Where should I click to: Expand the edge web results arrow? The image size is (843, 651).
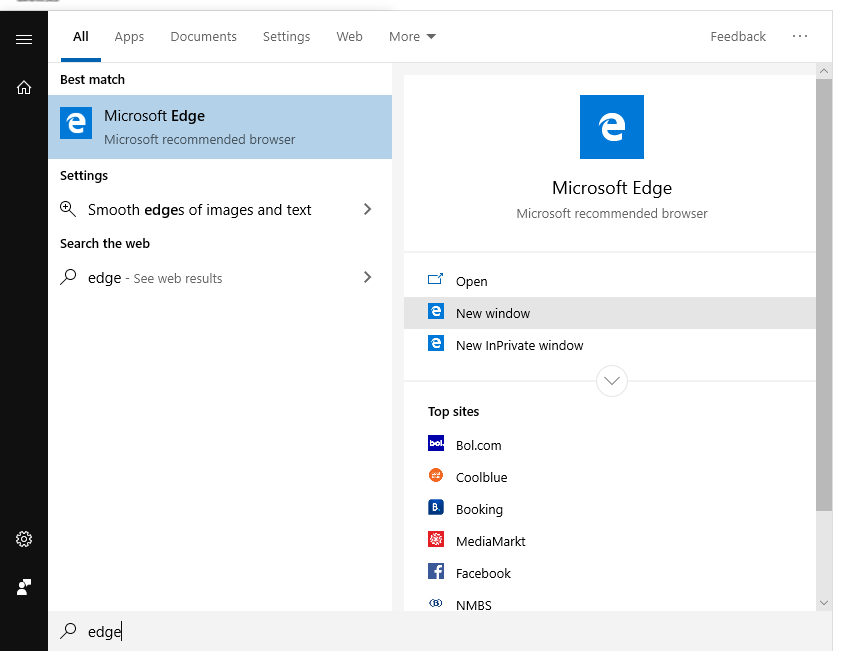click(367, 277)
